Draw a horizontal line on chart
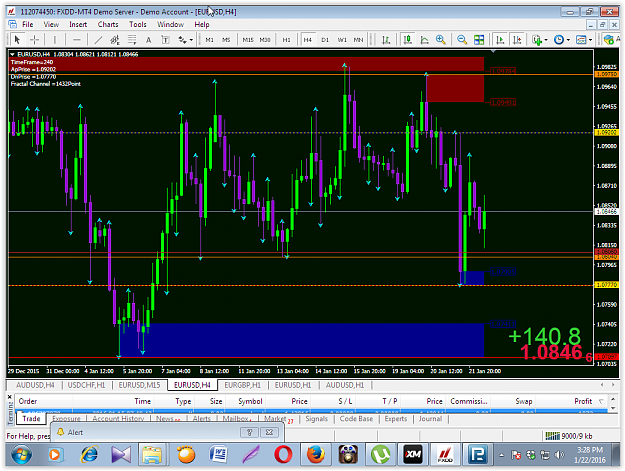 (x=77, y=39)
